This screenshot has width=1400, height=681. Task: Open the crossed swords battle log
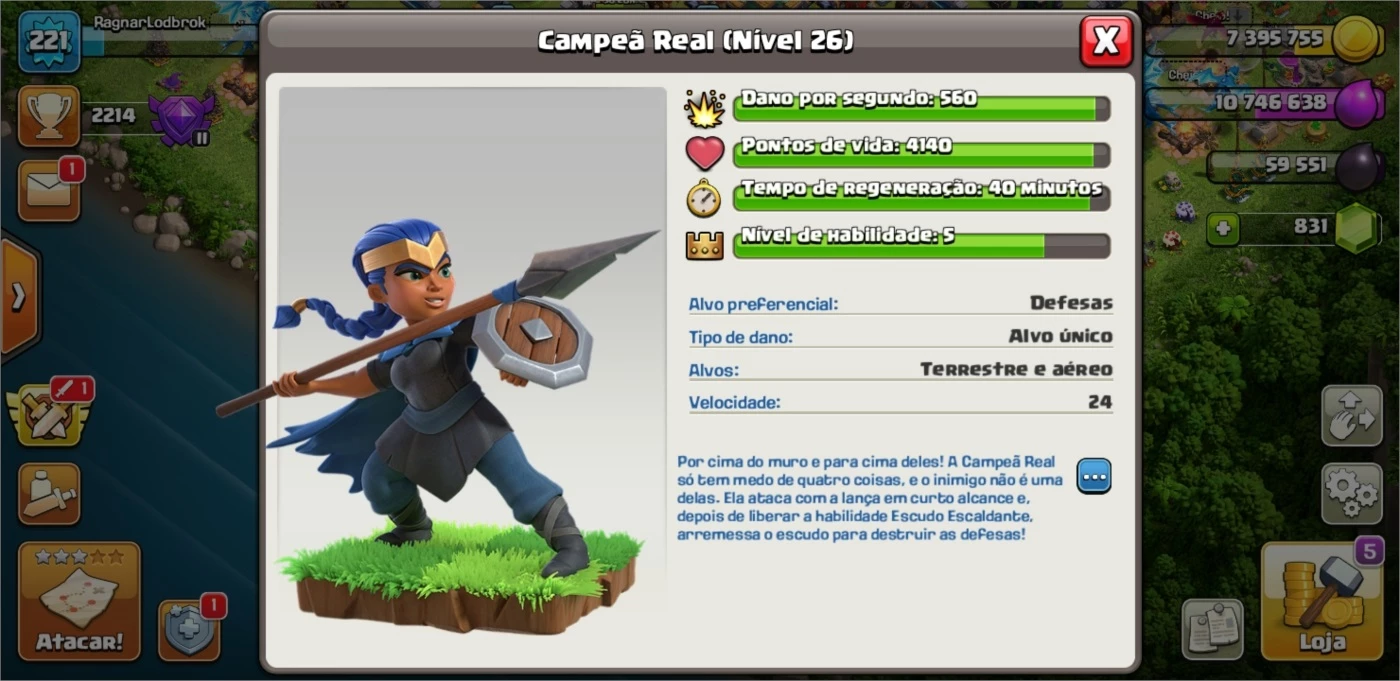click(47, 414)
